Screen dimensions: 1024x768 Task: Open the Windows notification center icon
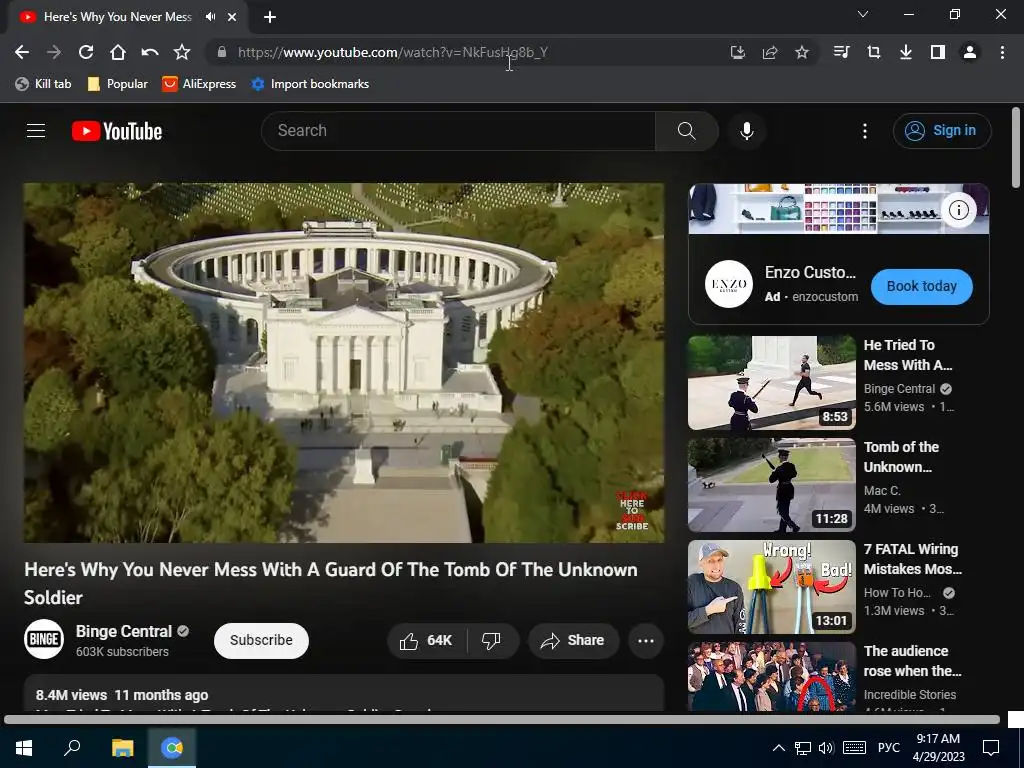991,748
